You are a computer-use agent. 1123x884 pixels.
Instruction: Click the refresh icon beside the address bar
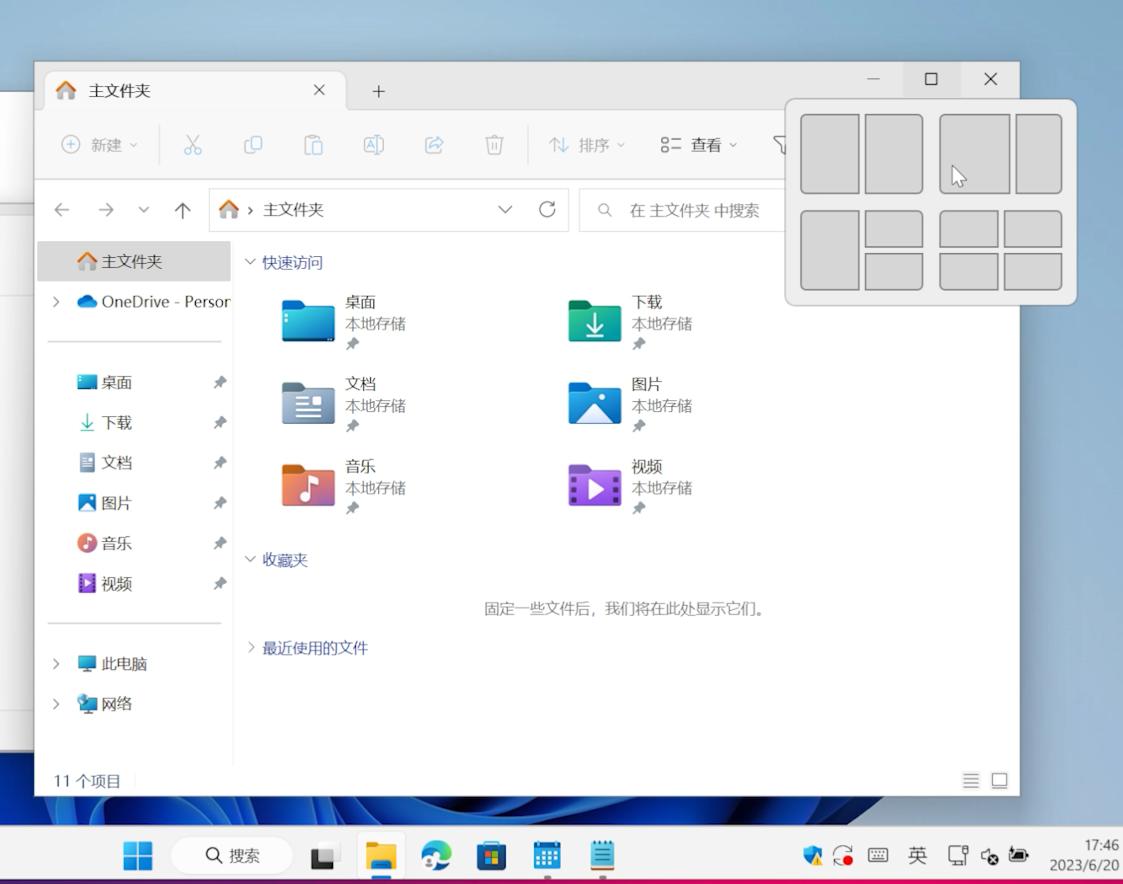pyautogui.click(x=547, y=210)
